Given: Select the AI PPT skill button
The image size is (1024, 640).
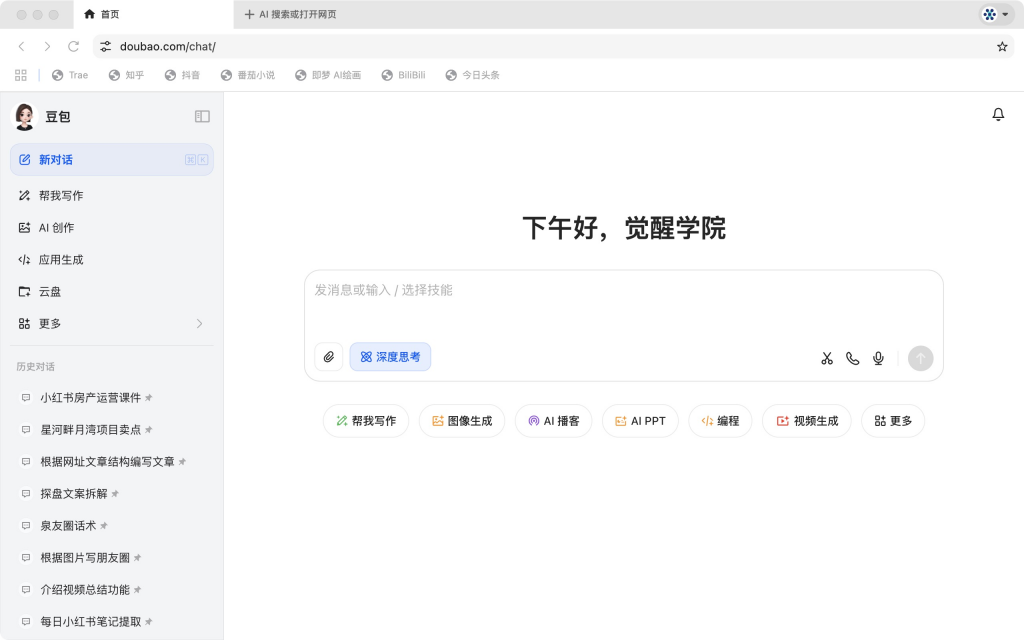Looking at the screenshot, I should (640, 420).
